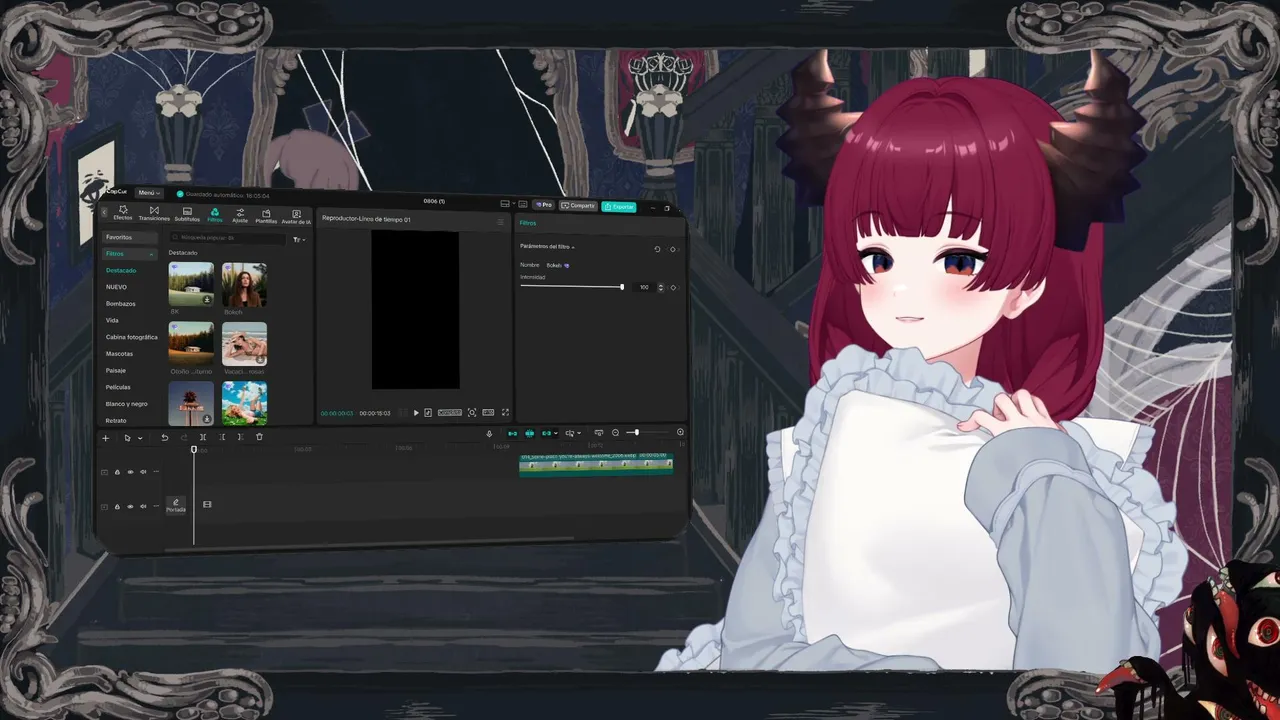Open the Ajuste panel
The height and width of the screenshot is (720, 1280).
[240, 215]
